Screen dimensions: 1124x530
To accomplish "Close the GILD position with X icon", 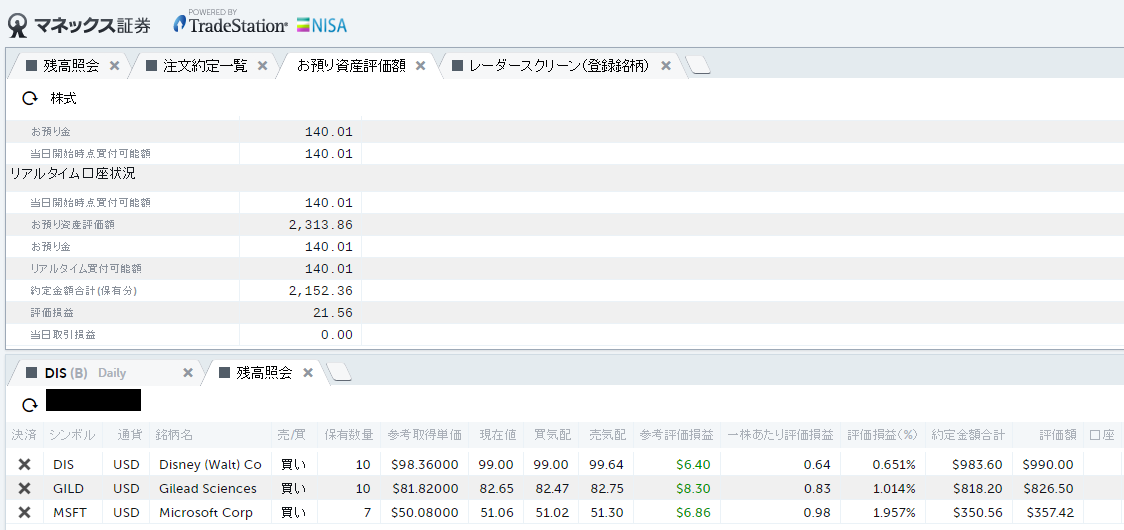I will [x=24, y=488].
